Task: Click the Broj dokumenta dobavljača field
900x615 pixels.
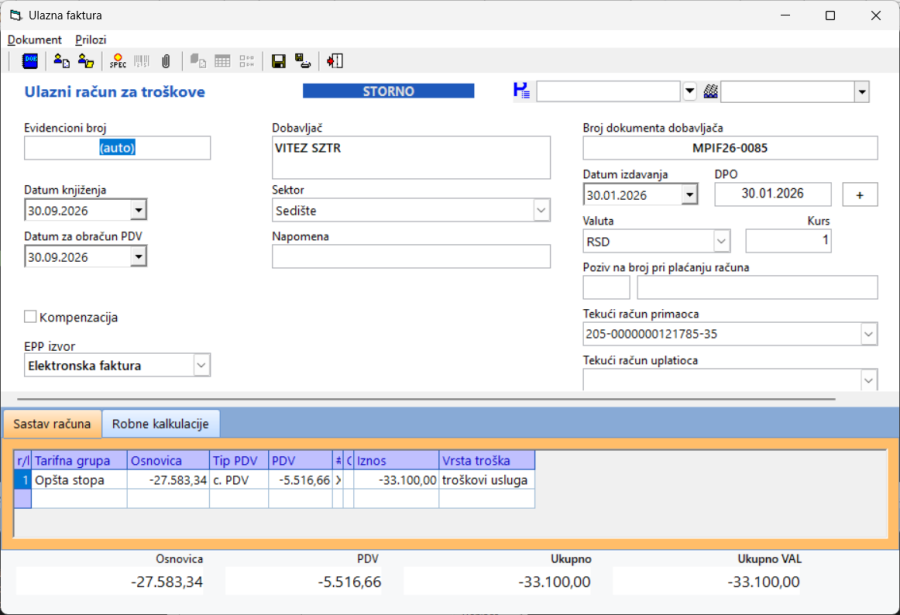Action: click(730, 148)
